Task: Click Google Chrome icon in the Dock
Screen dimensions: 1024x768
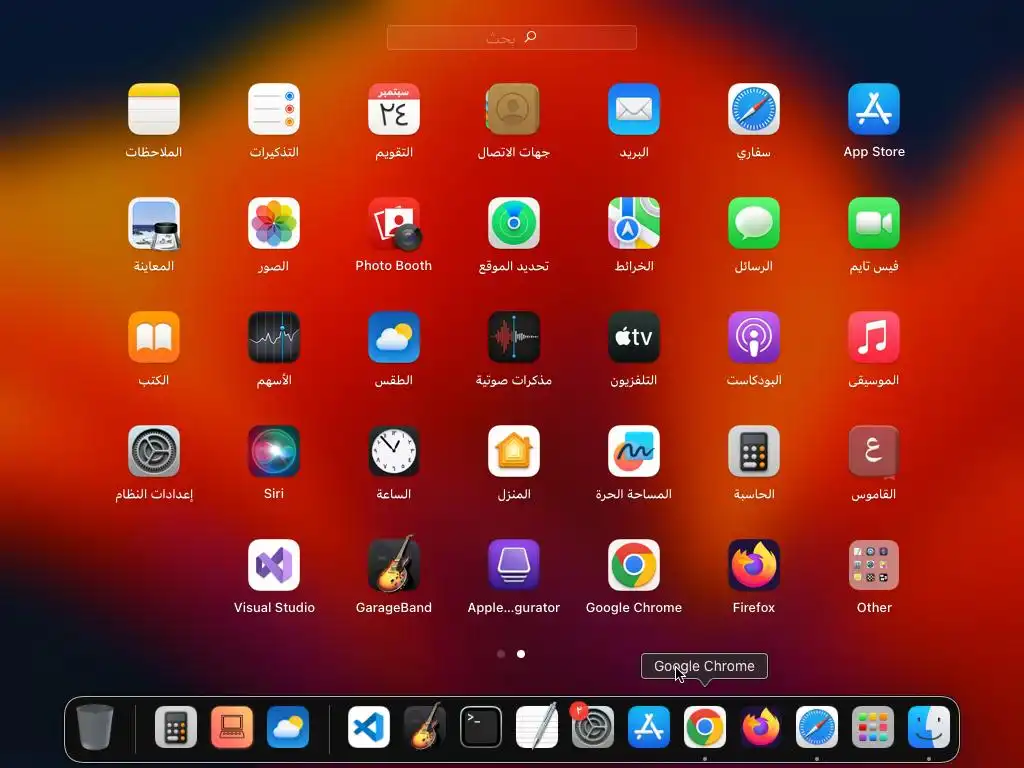Action: [x=705, y=727]
